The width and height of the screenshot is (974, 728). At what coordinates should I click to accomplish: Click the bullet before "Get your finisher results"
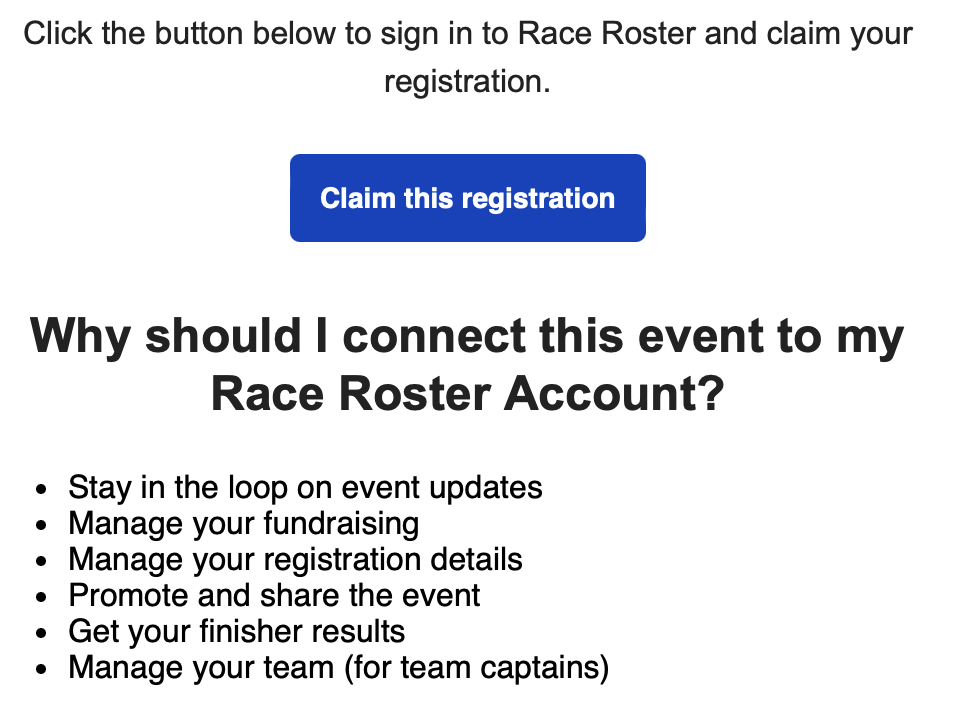(x=41, y=634)
